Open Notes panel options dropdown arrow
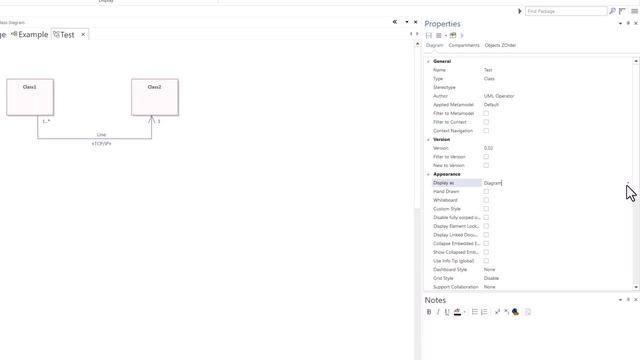 (620, 300)
